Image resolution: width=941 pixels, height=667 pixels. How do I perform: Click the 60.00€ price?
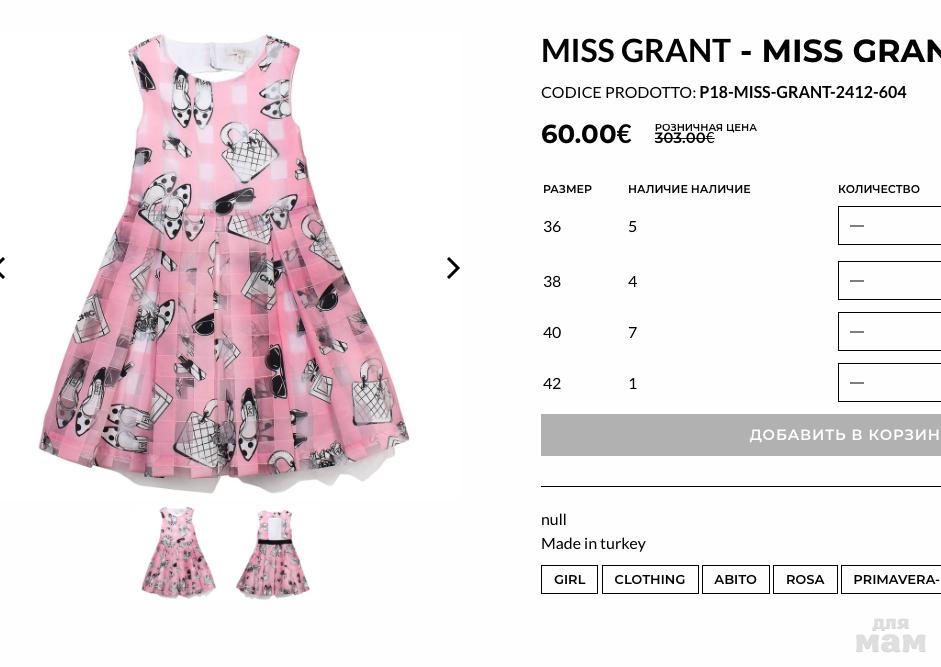586,134
